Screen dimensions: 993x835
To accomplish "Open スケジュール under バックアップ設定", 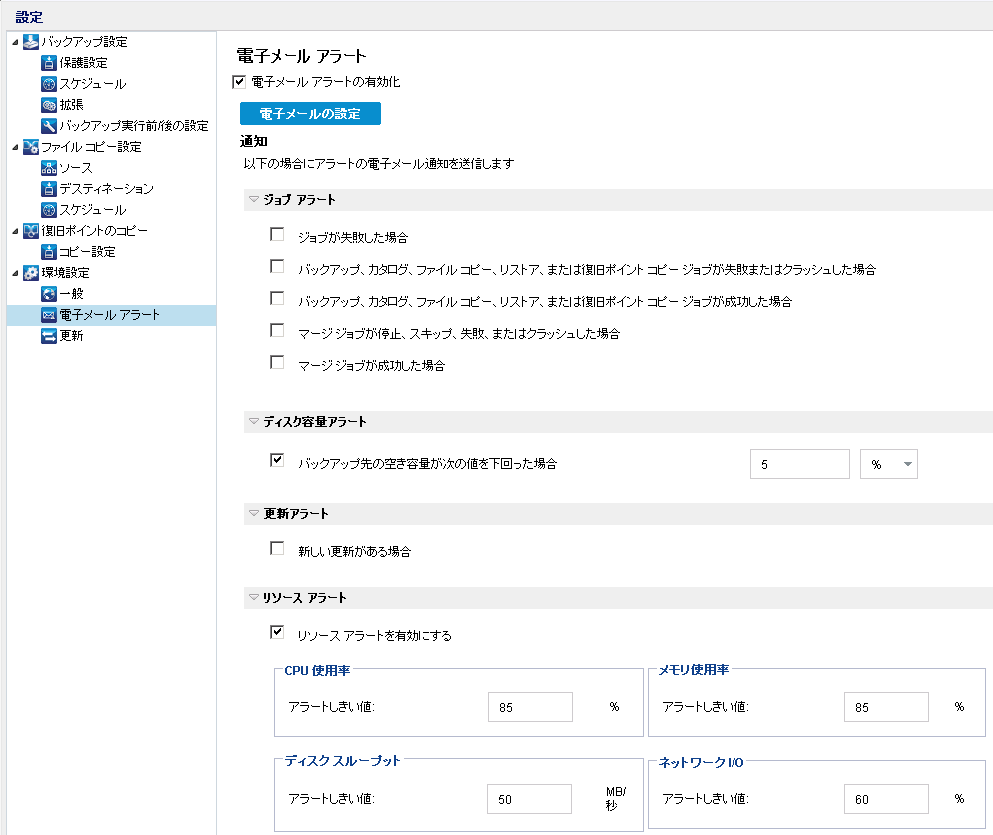I will point(92,84).
